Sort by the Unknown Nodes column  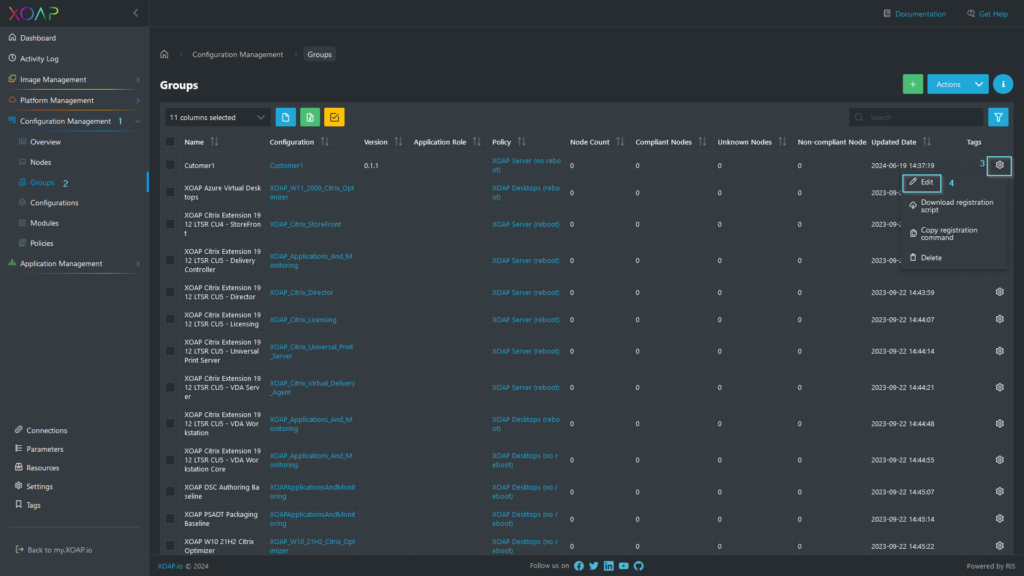782,142
